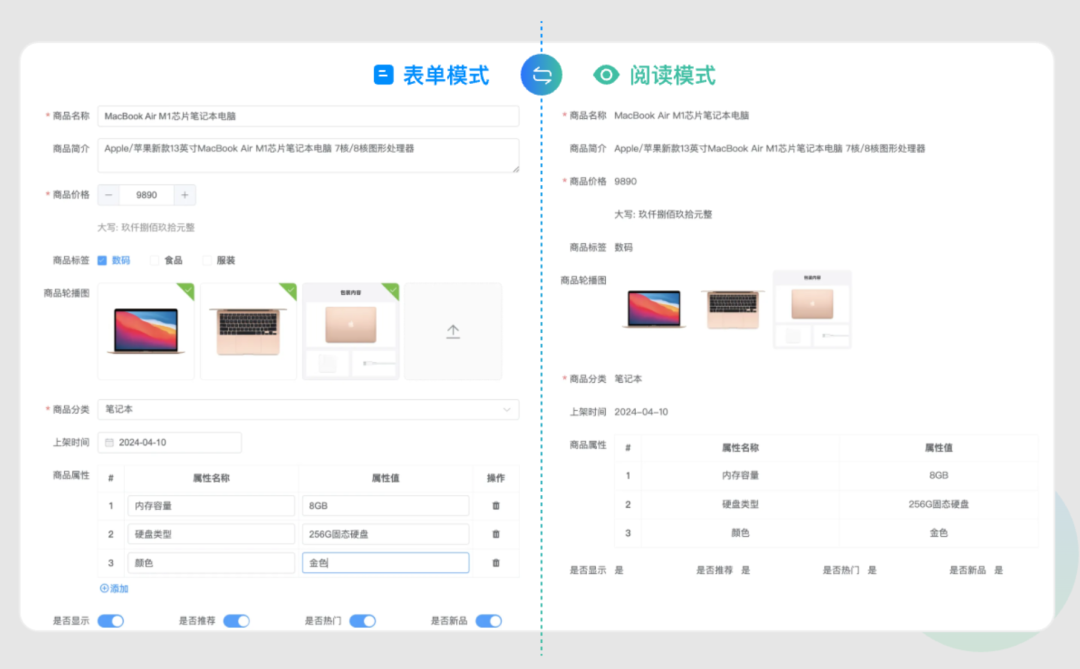Click the 256G固态硬盘 value input
This screenshot has width=1080, height=669.
click(386, 534)
